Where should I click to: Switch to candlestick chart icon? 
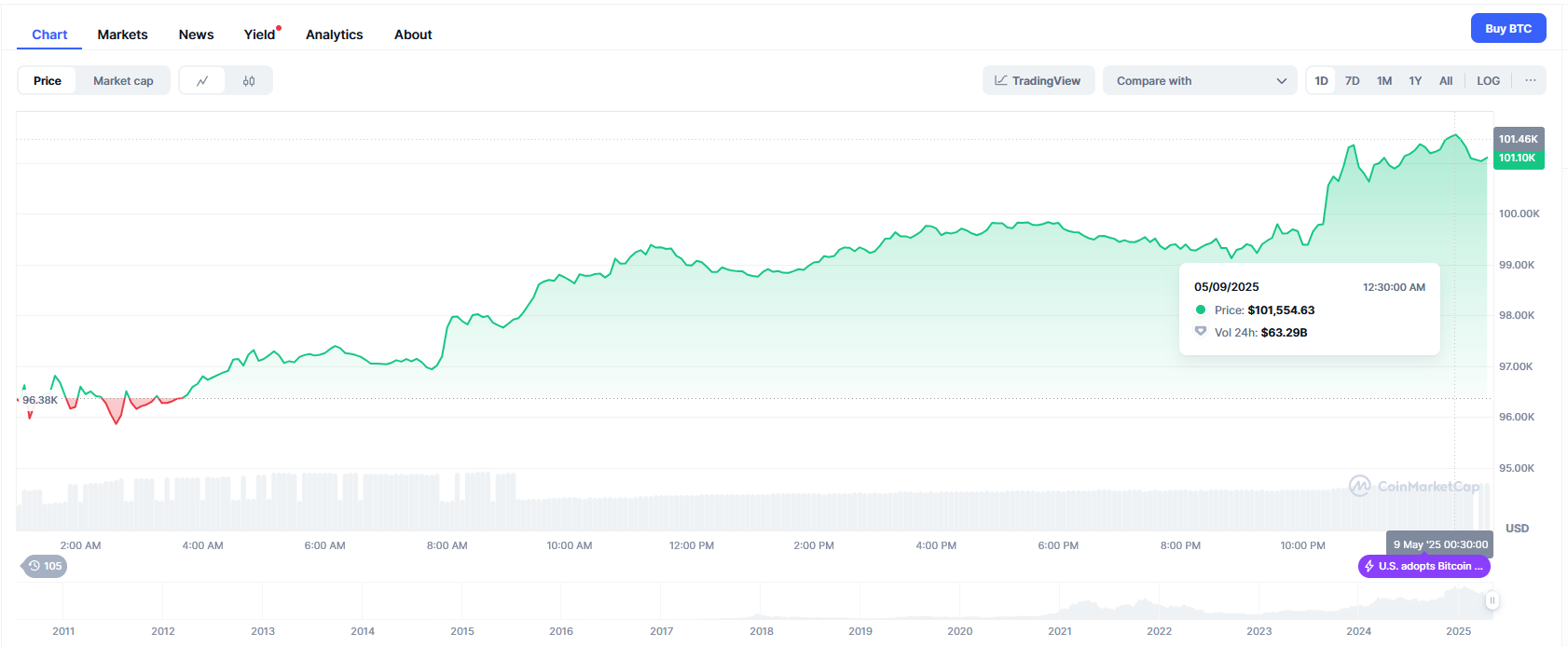(249, 81)
